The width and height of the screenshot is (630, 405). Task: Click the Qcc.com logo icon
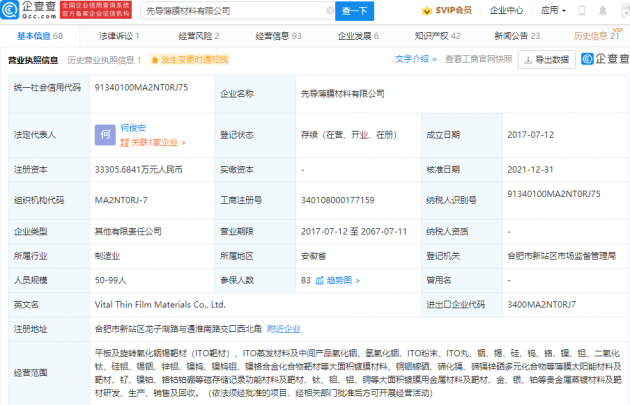pos(10,10)
